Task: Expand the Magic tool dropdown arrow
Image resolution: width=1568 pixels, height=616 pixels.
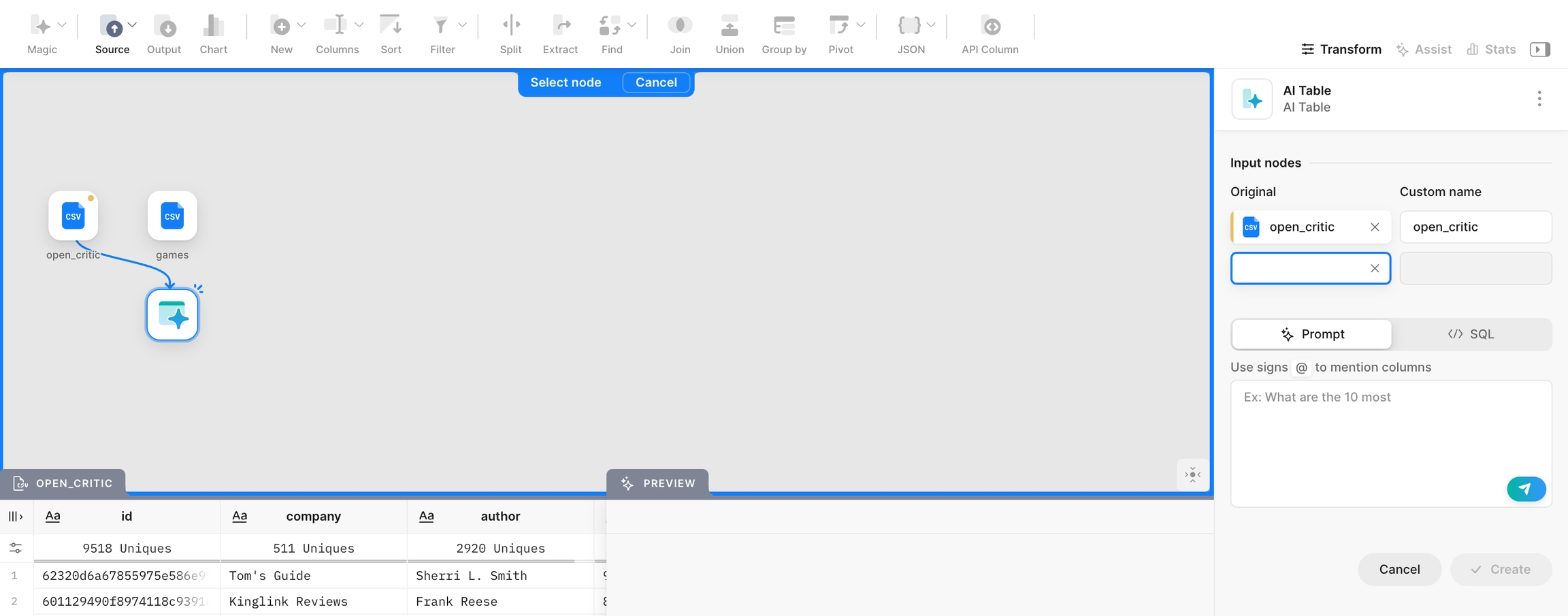Action: pos(63,25)
